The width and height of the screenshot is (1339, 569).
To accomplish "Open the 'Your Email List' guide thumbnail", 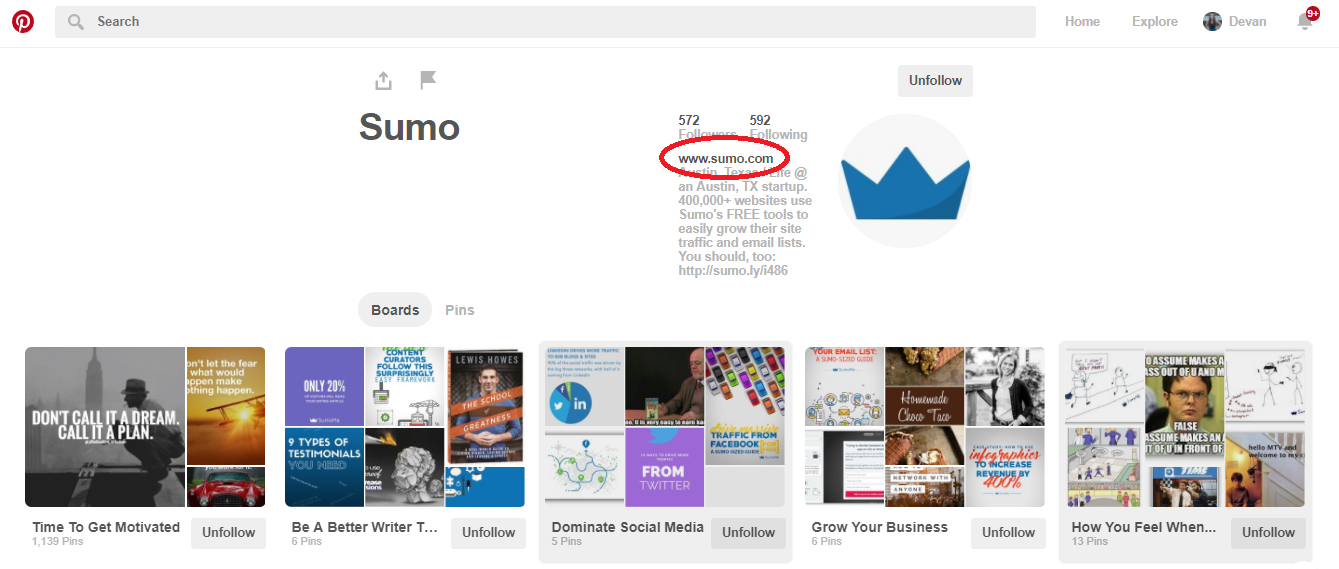I will pyautogui.click(x=844, y=386).
